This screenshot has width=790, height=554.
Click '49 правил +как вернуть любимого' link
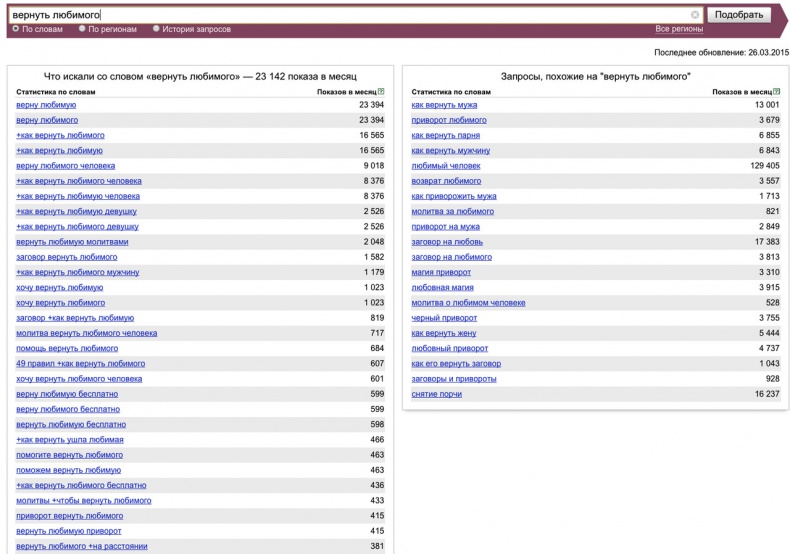[x=80, y=364]
